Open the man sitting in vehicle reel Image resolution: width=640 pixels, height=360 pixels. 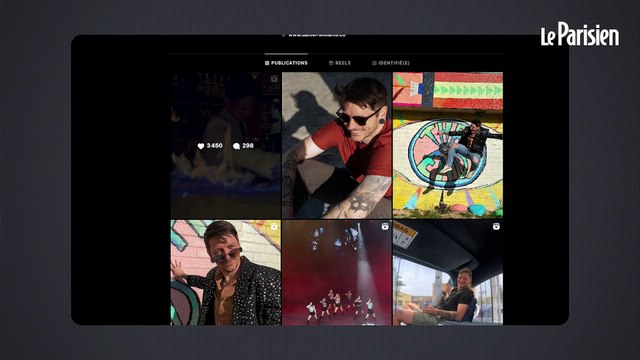point(448,273)
